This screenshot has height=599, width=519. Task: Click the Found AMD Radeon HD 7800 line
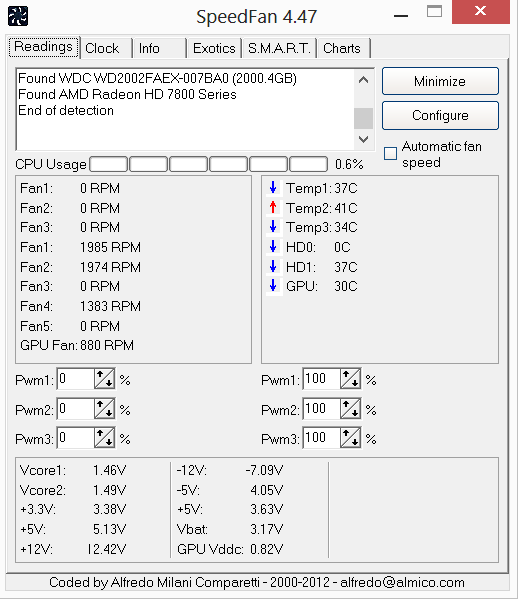(x=127, y=94)
